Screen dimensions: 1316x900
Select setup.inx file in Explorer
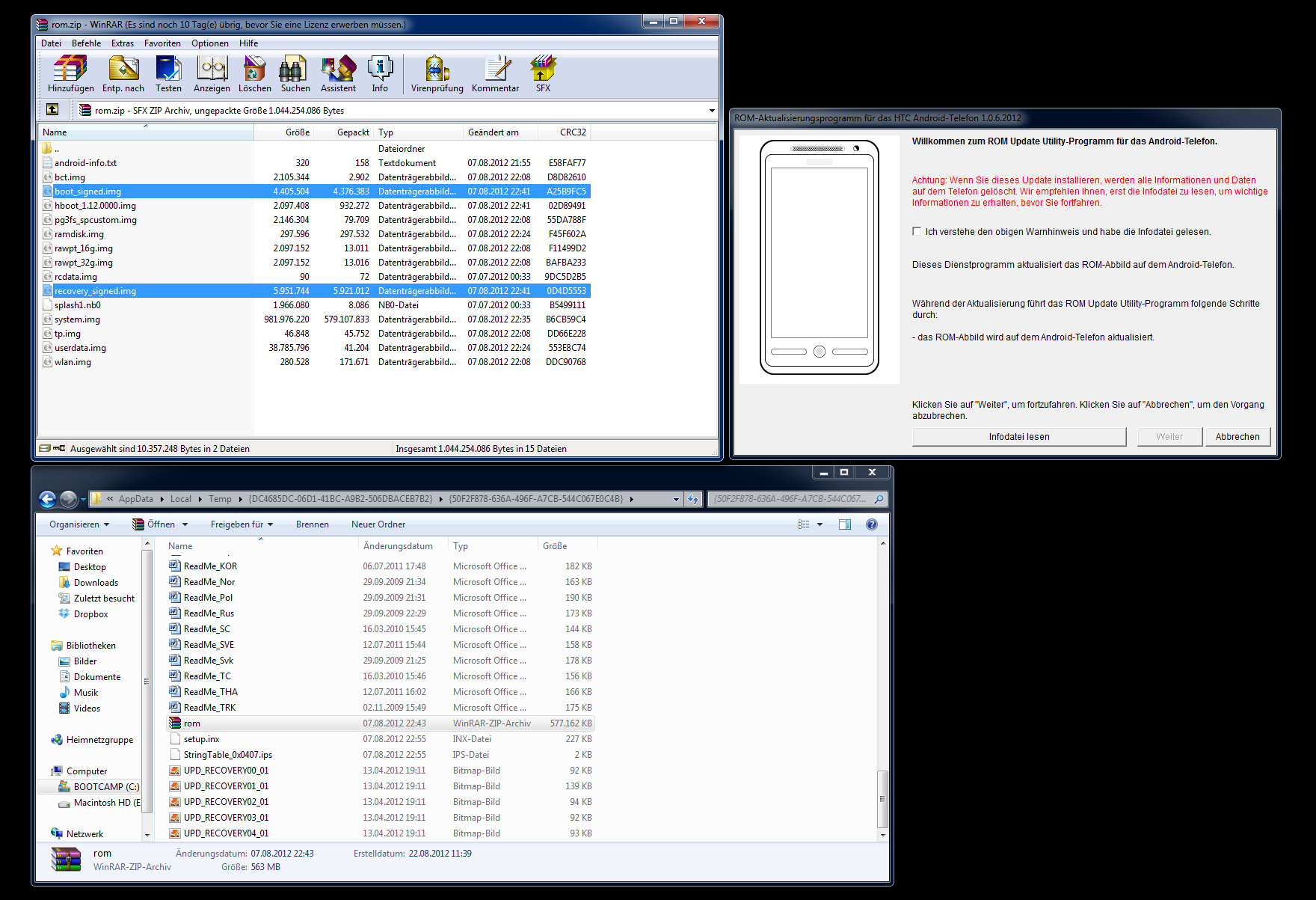click(381, 739)
